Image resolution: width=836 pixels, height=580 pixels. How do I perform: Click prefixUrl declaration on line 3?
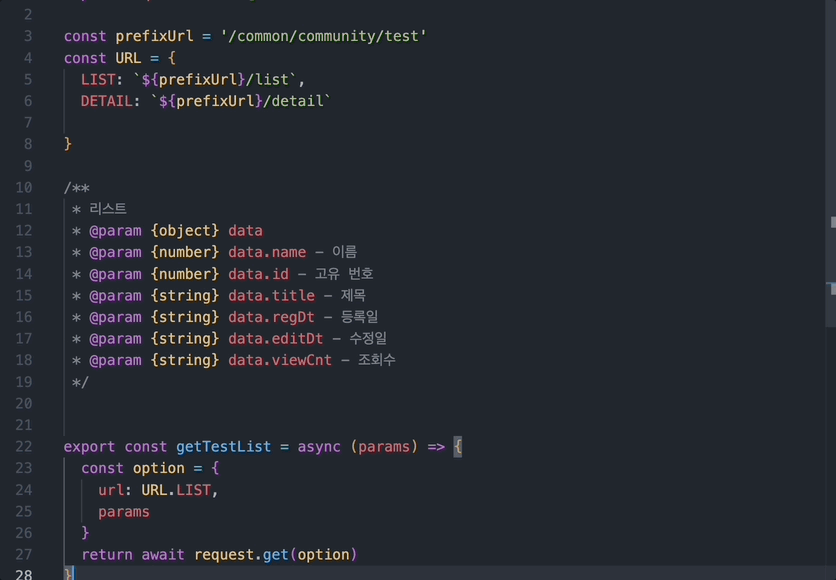coord(154,36)
